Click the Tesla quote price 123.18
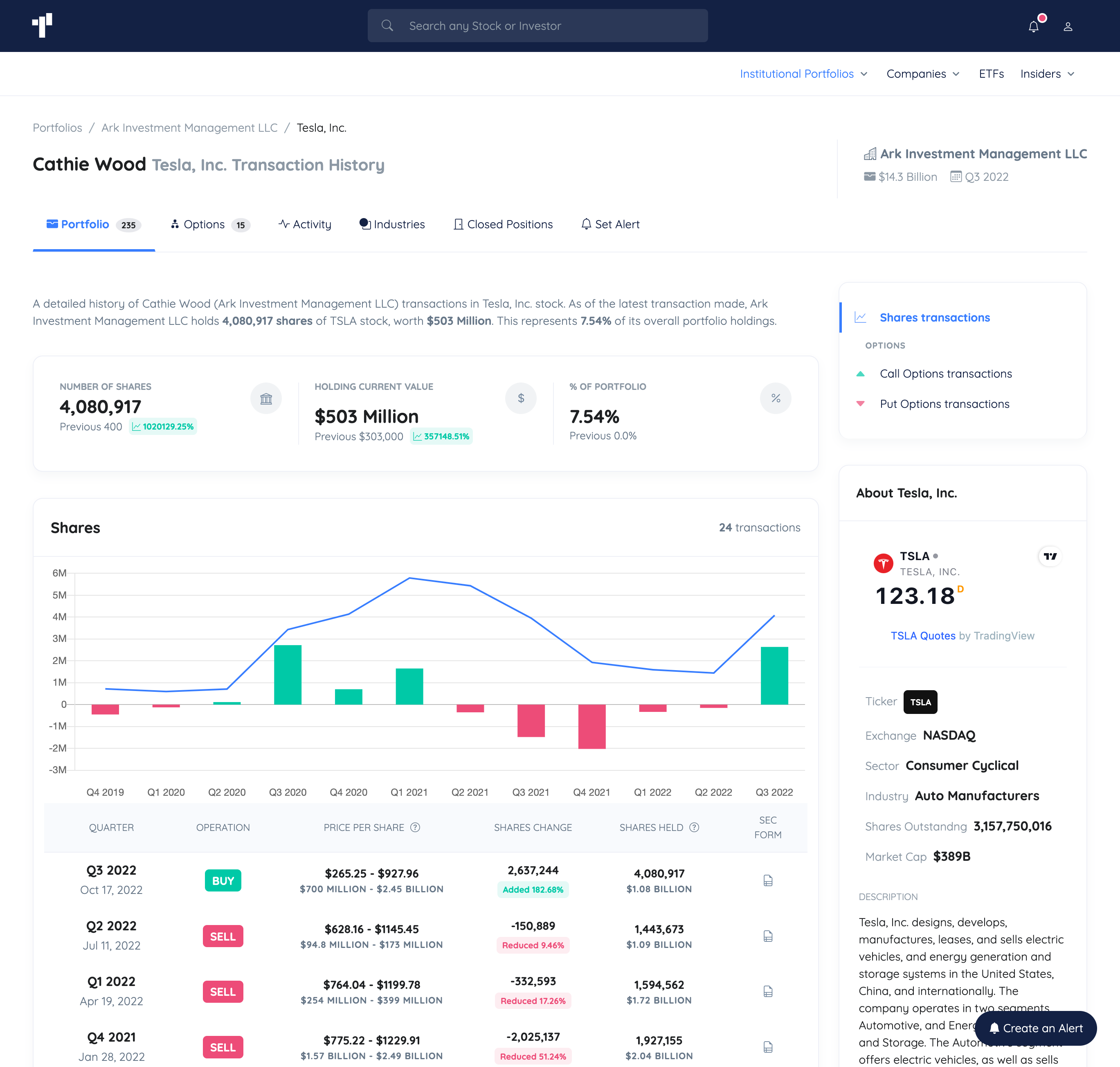Viewport: 1120px width, 1067px height. tap(915, 597)
